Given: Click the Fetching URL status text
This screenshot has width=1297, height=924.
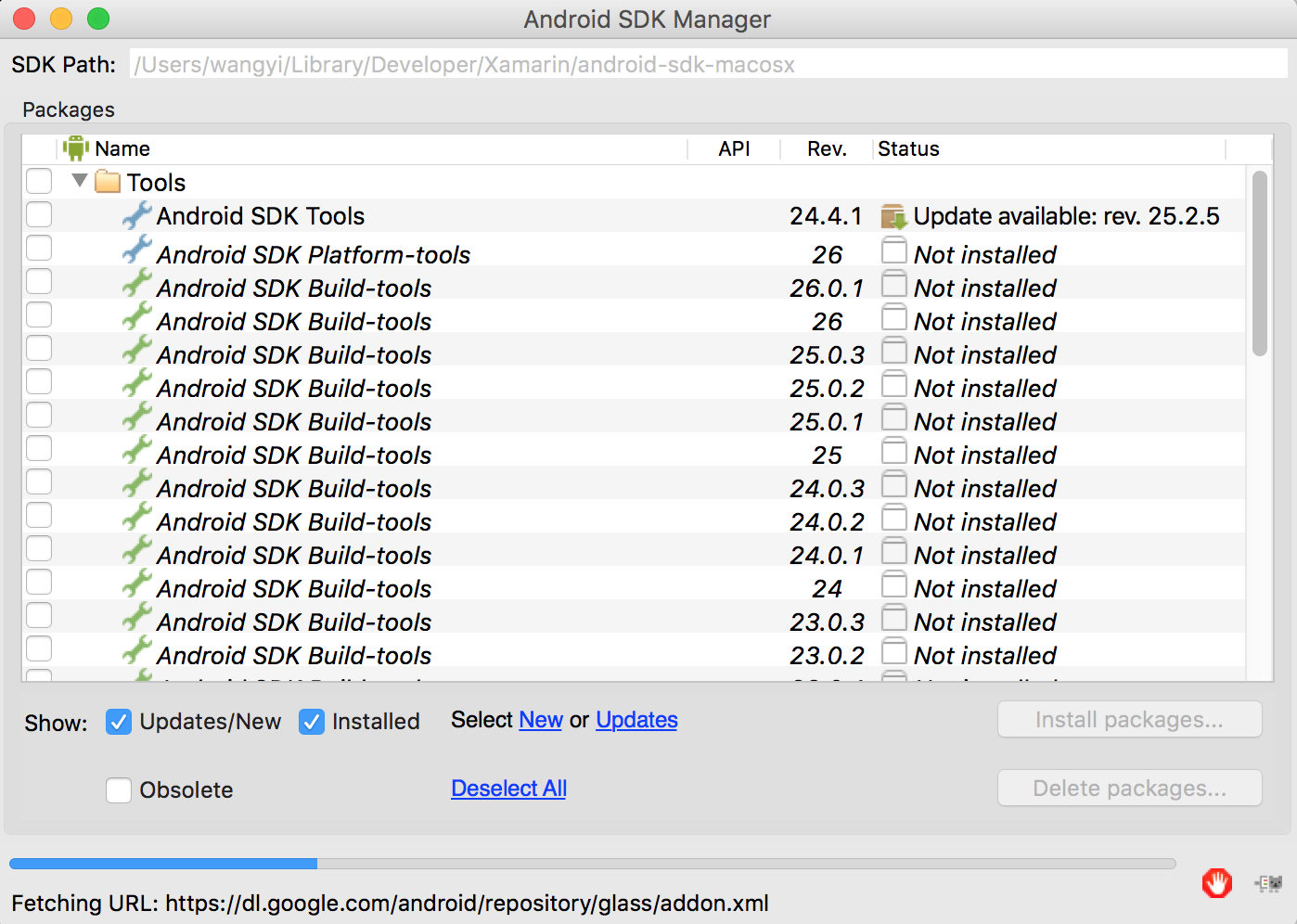Looking at the screenshot, I should click(x=390, y=904).
